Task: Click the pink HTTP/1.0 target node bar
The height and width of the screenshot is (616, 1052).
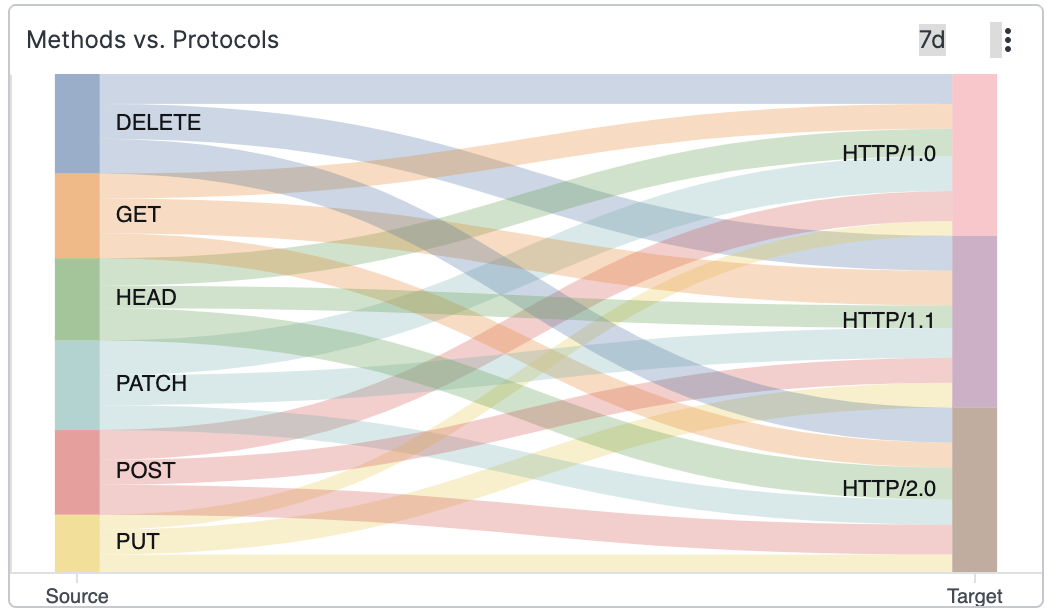Action: (x=974, y=154)
